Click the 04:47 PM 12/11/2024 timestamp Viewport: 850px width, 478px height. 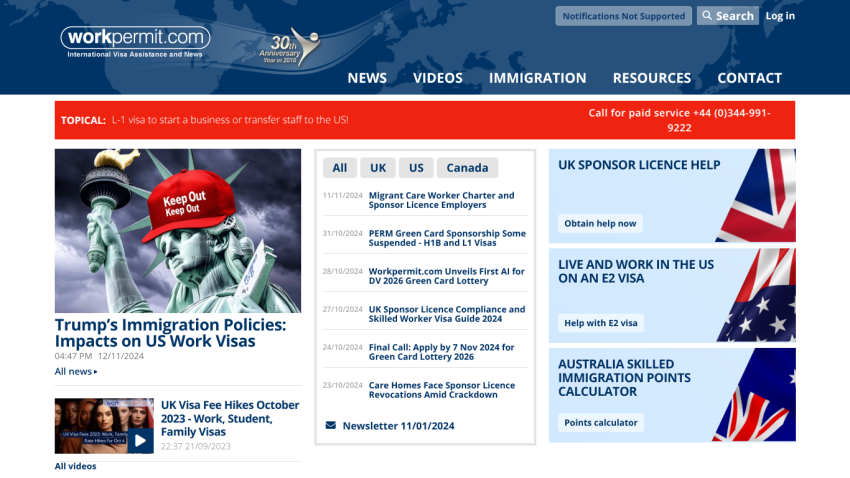click(x=99, y=356)
